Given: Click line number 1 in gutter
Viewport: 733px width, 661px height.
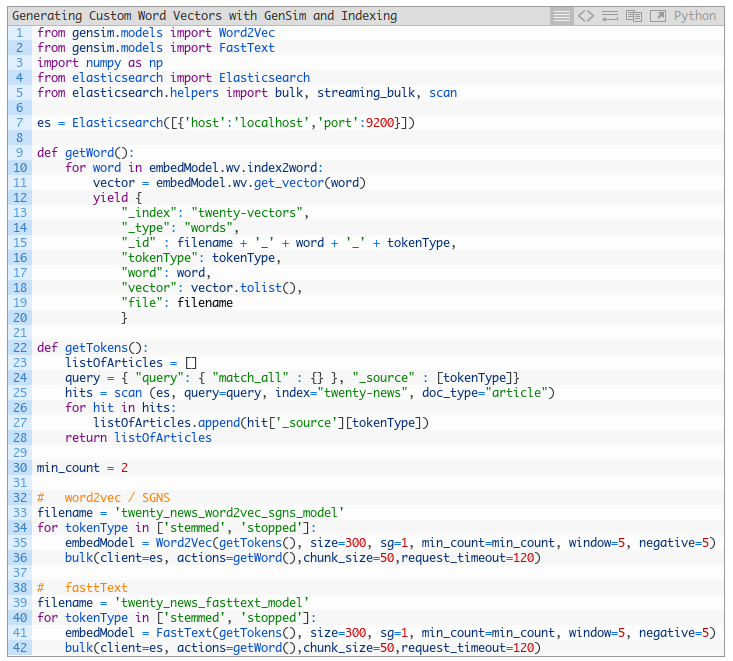Looking at the screenshot, I should (x=19, y=33).
